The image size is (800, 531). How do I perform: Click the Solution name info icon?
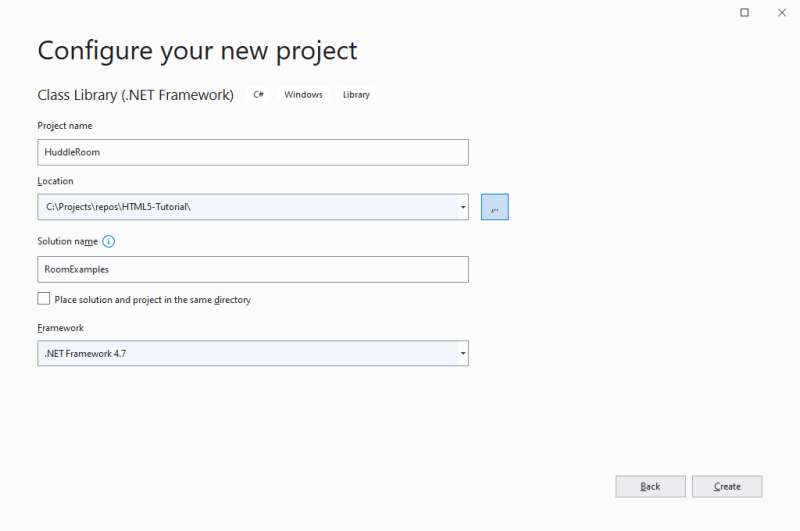pyautogui.click(x=109, y=241)
